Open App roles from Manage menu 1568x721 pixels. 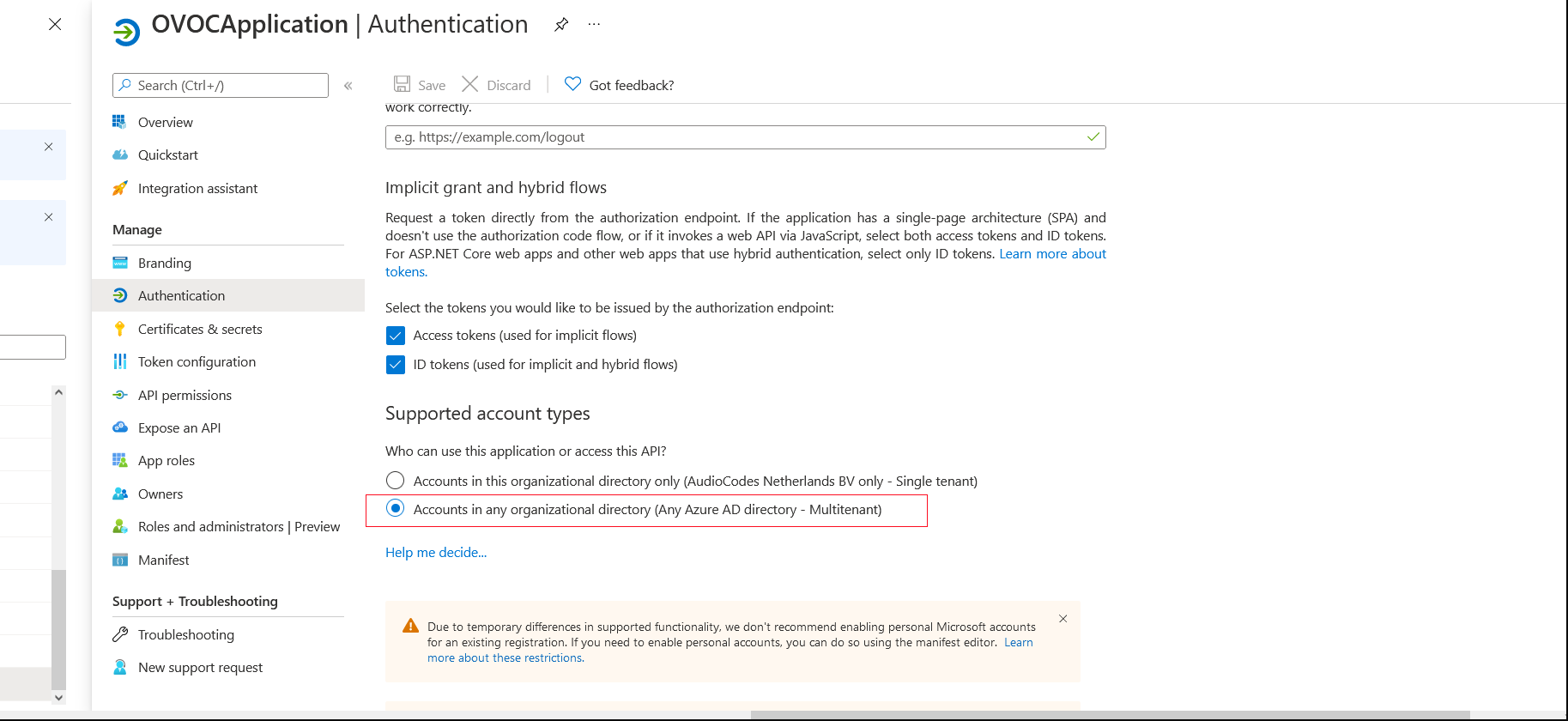click(x=166, y=460)
